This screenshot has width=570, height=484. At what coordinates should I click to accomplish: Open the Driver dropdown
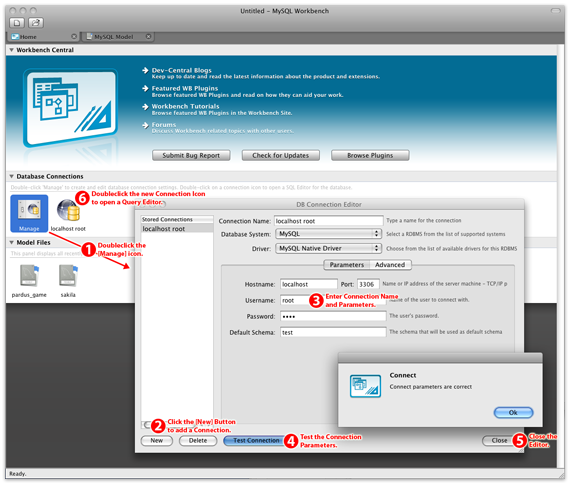[328, 248]
